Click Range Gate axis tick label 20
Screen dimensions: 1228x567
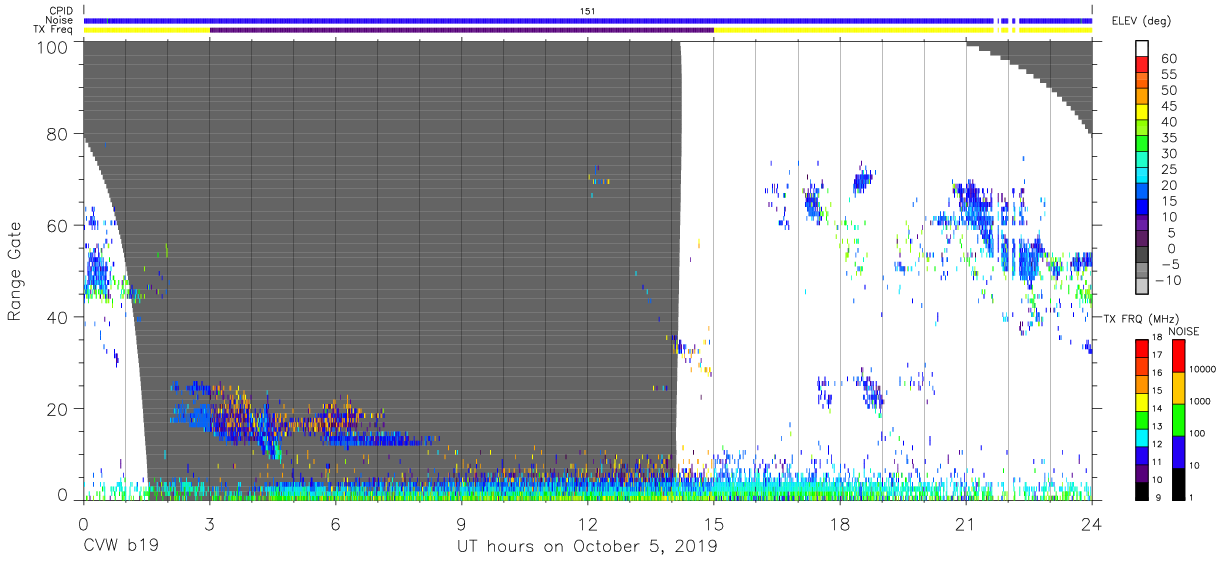pyautogui.click(x=59, y=409)
